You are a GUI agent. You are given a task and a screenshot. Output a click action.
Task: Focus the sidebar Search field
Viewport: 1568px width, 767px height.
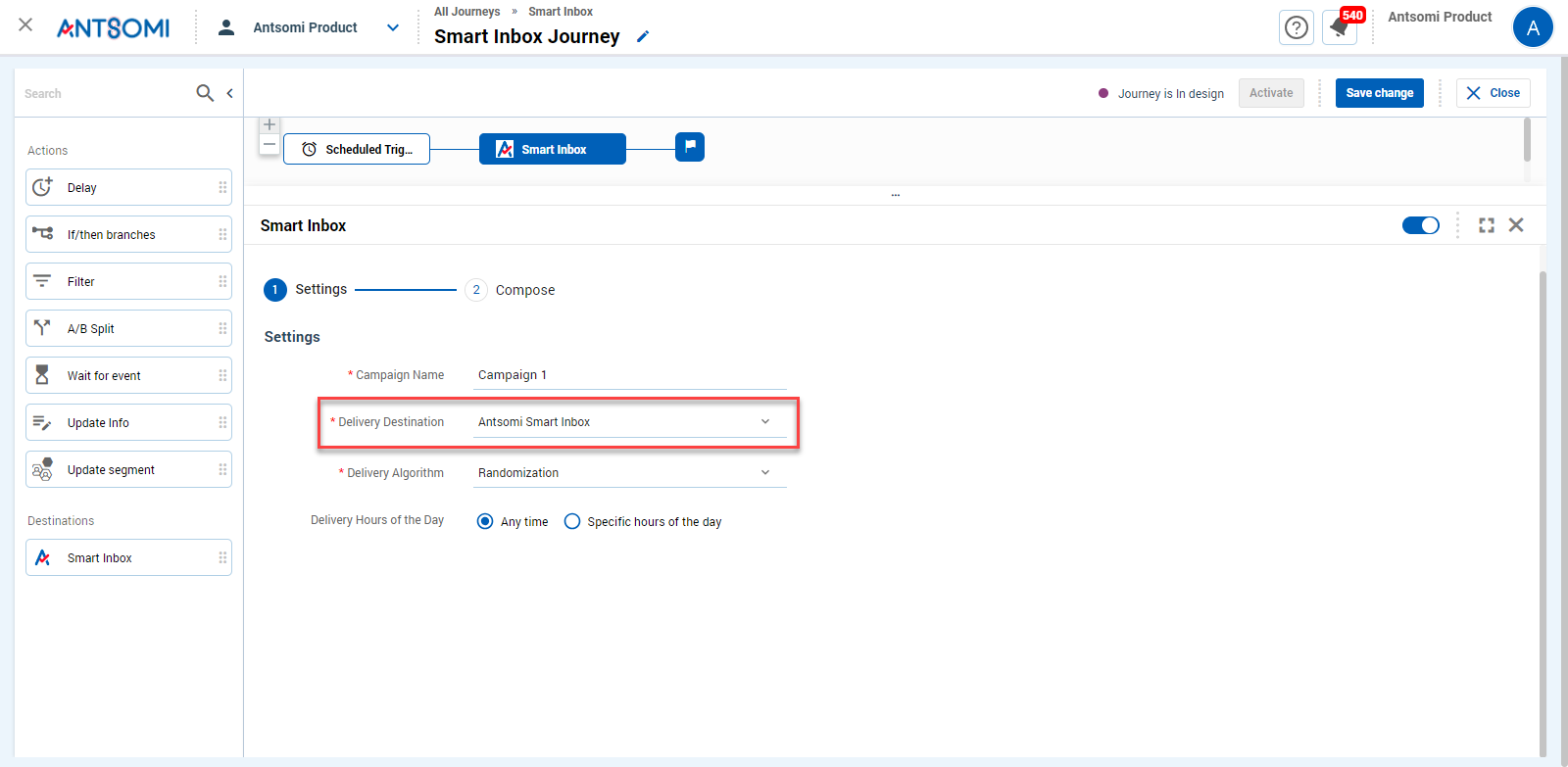tap(106, 93)
